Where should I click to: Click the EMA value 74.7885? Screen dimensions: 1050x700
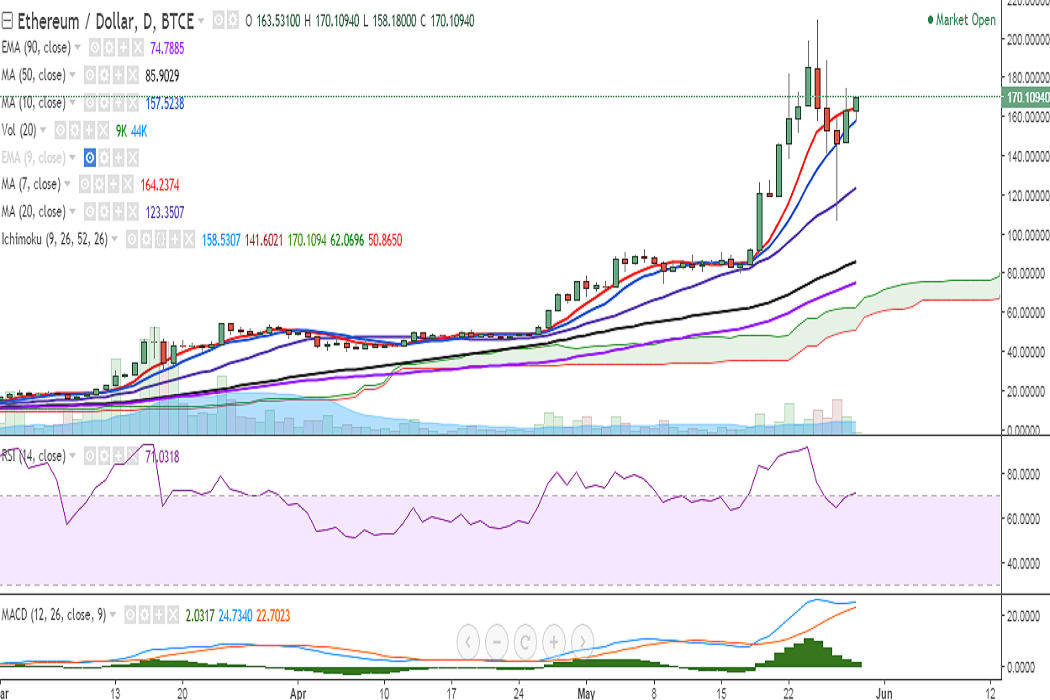[x=167, y=48]
